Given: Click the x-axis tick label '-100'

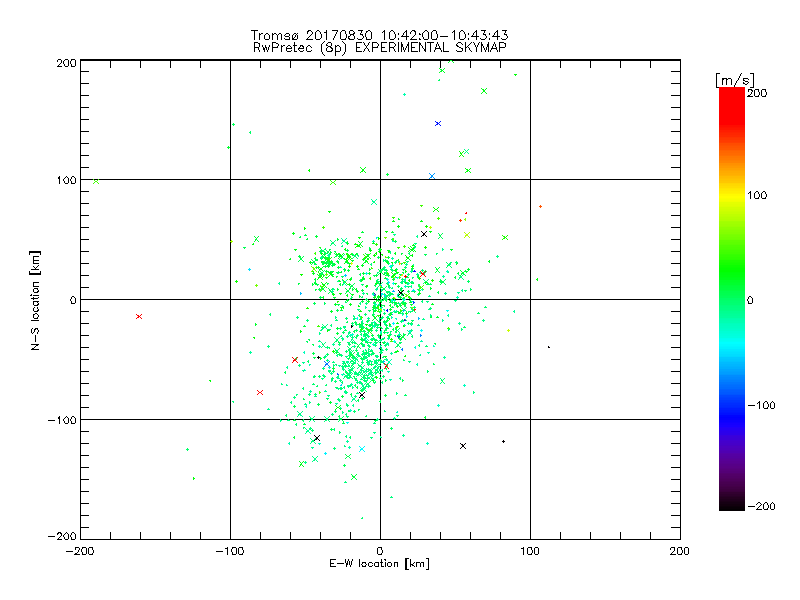Looking at the screenshot, I should click(x=230, y=551).
